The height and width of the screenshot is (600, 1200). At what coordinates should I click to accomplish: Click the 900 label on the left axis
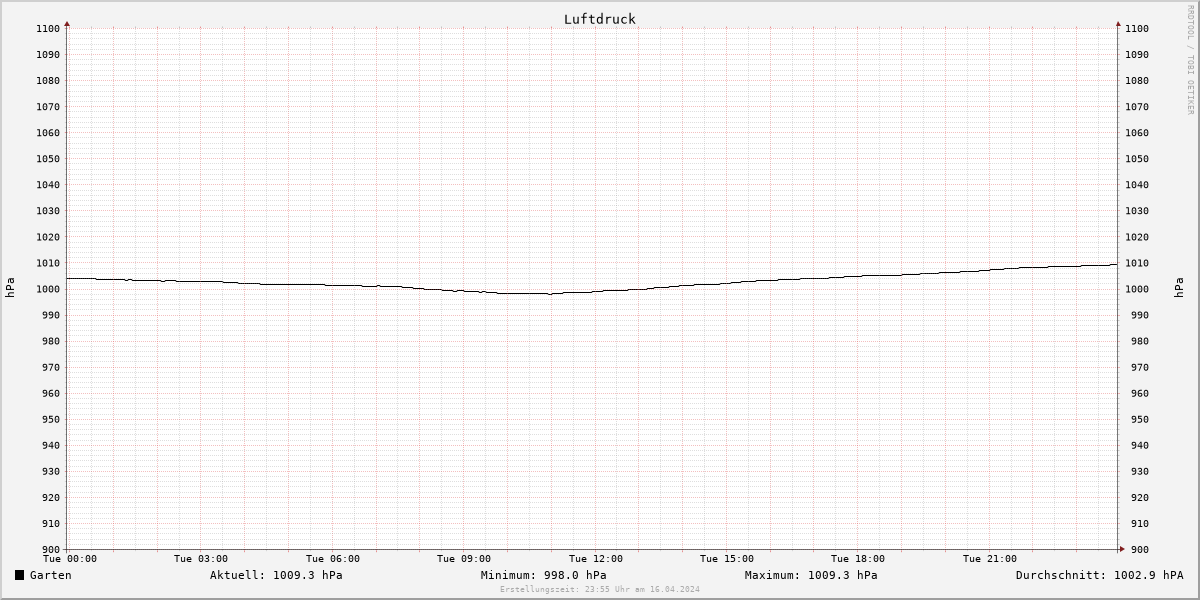click(50, 549)
